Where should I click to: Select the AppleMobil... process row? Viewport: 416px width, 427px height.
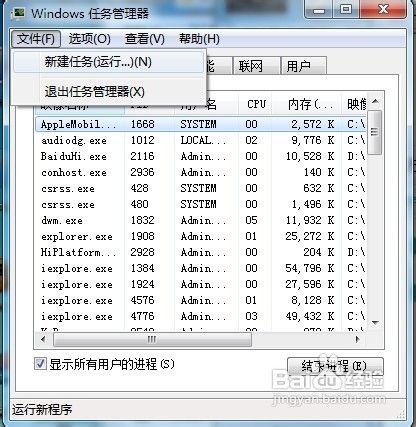point(201,124)
